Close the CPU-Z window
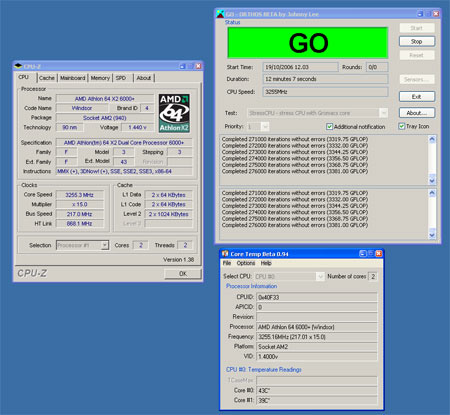The image size is (450, 415). click(x=198, y=66)
